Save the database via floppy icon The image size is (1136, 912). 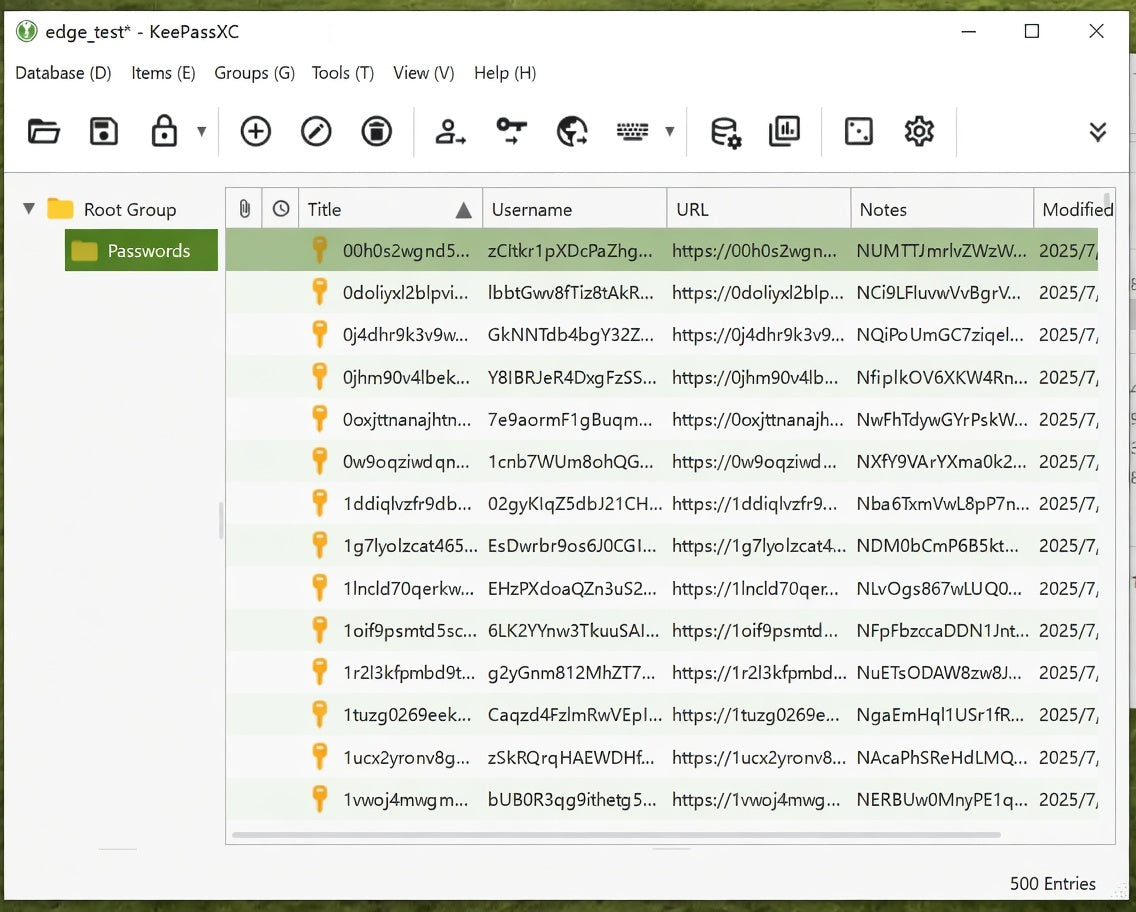[104, 132]
